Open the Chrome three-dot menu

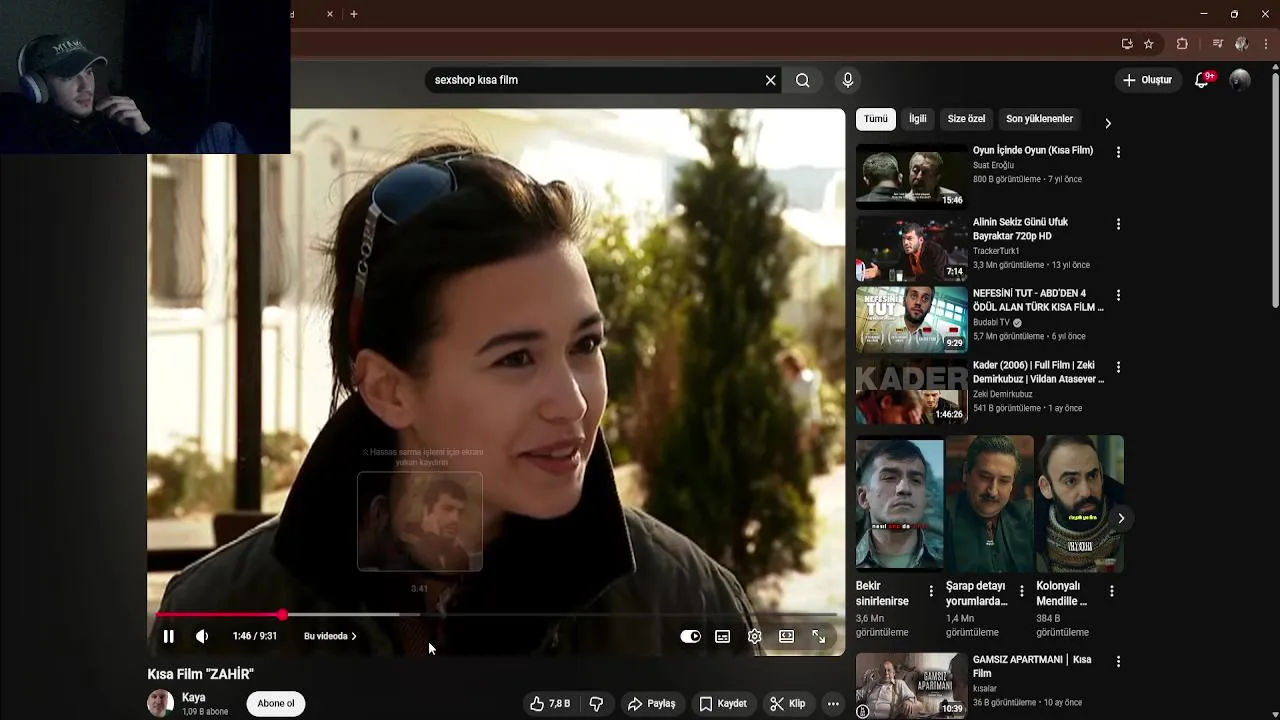pyautogui.click(x=1266, y=44)
